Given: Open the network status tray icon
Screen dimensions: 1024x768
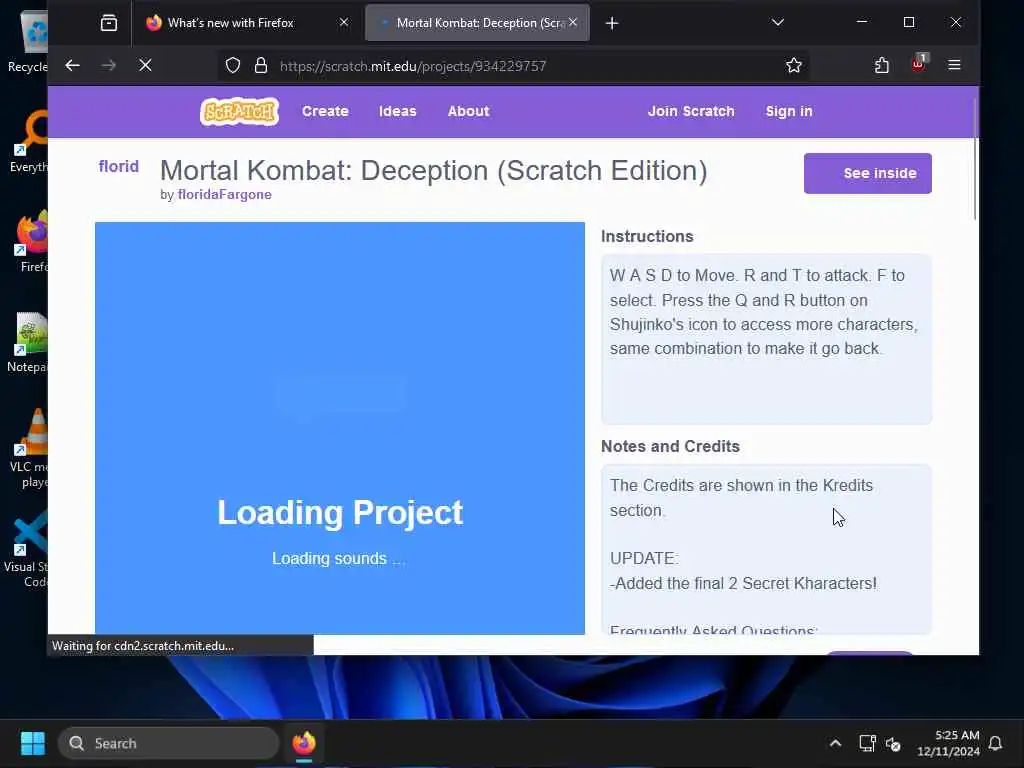Looking at the screenshot, I should [x=867, y=743].
